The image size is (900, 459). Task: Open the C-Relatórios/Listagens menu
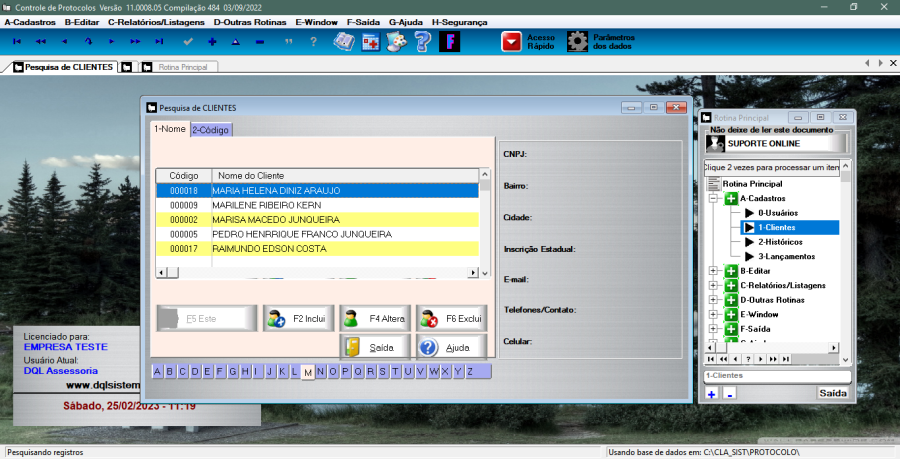coord(156,21)
